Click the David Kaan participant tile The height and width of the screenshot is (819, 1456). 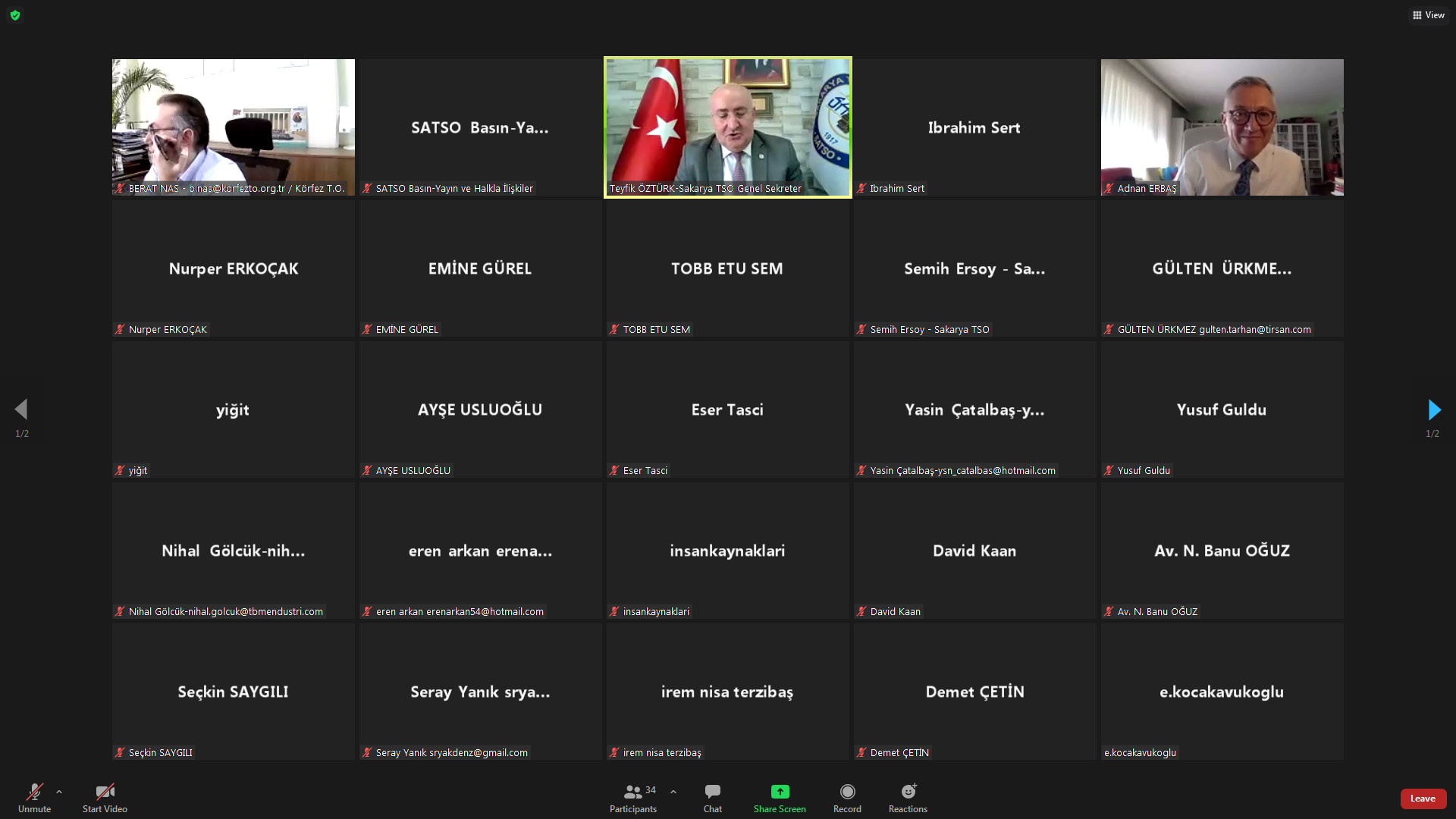974,551
